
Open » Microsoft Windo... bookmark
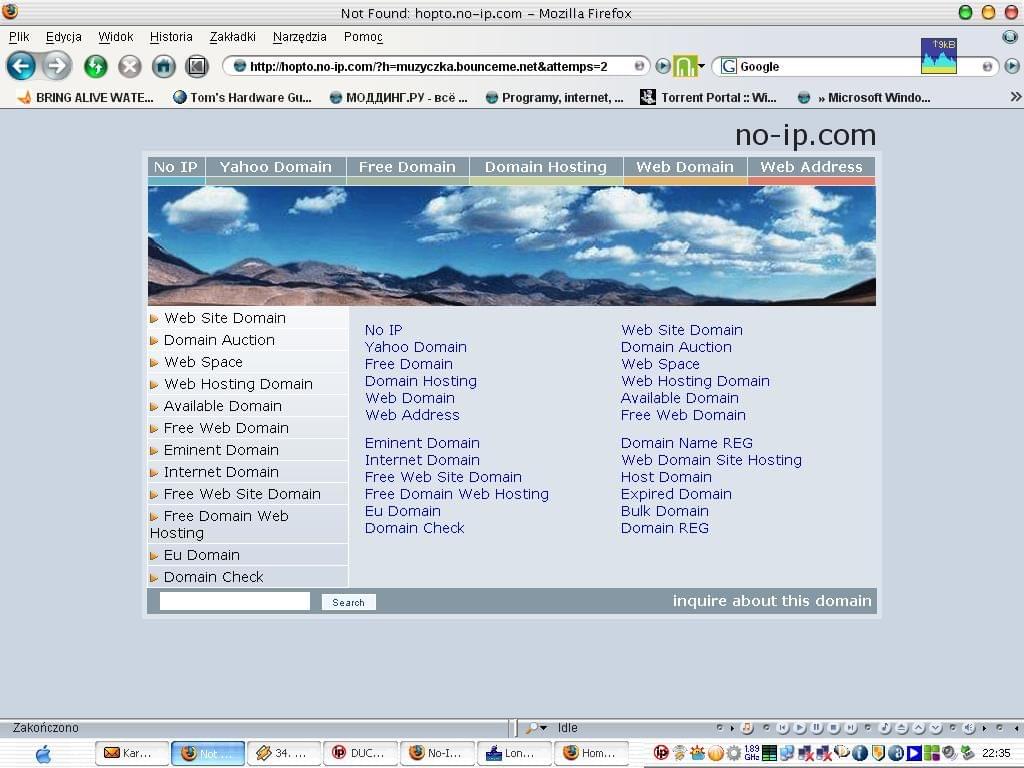pyautogui.click(x=864, y=97)
